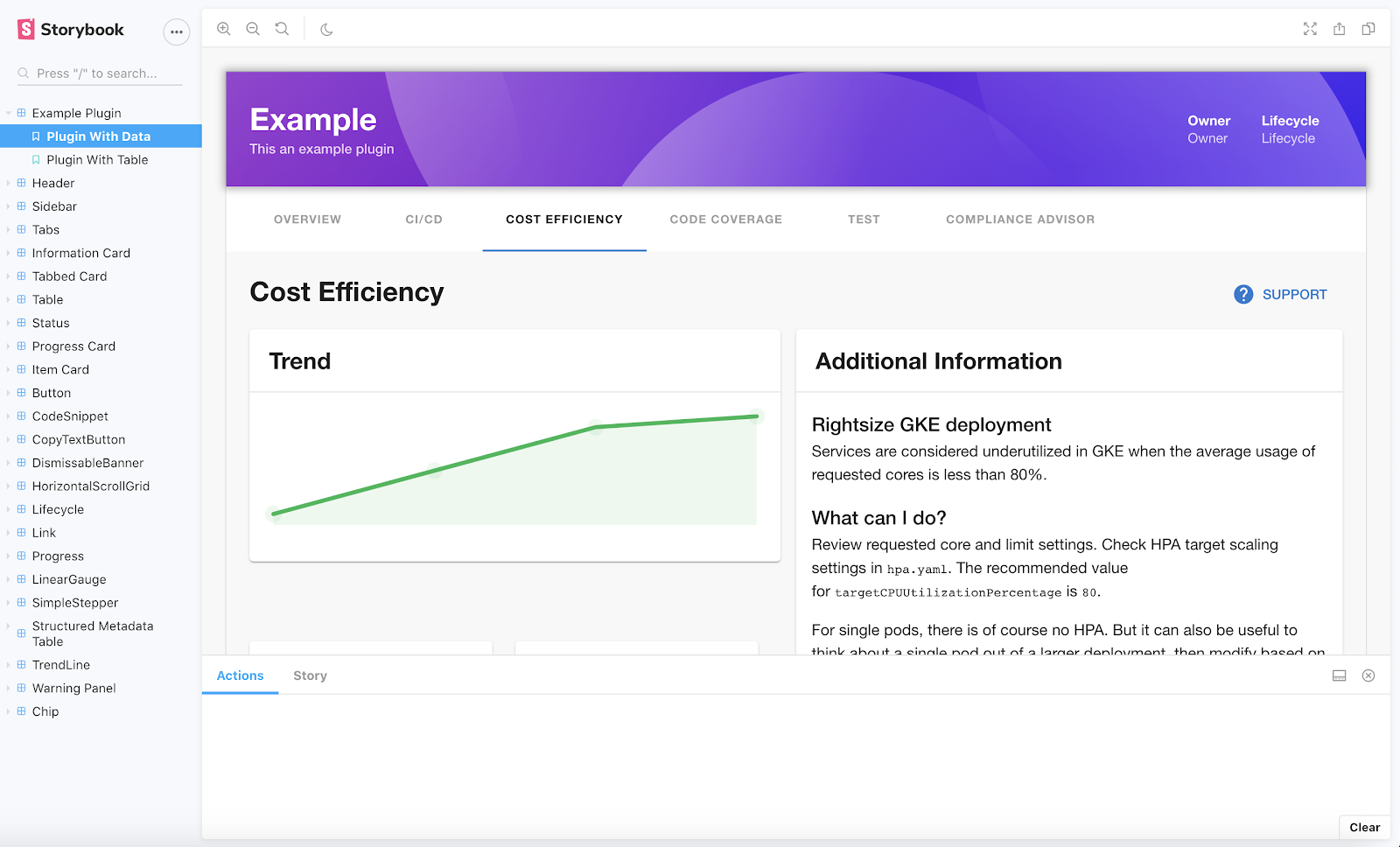The width and height of the screenshot is (1400, 847).
Task: Click the copy canvas link icon
Action: point(1368,29)
